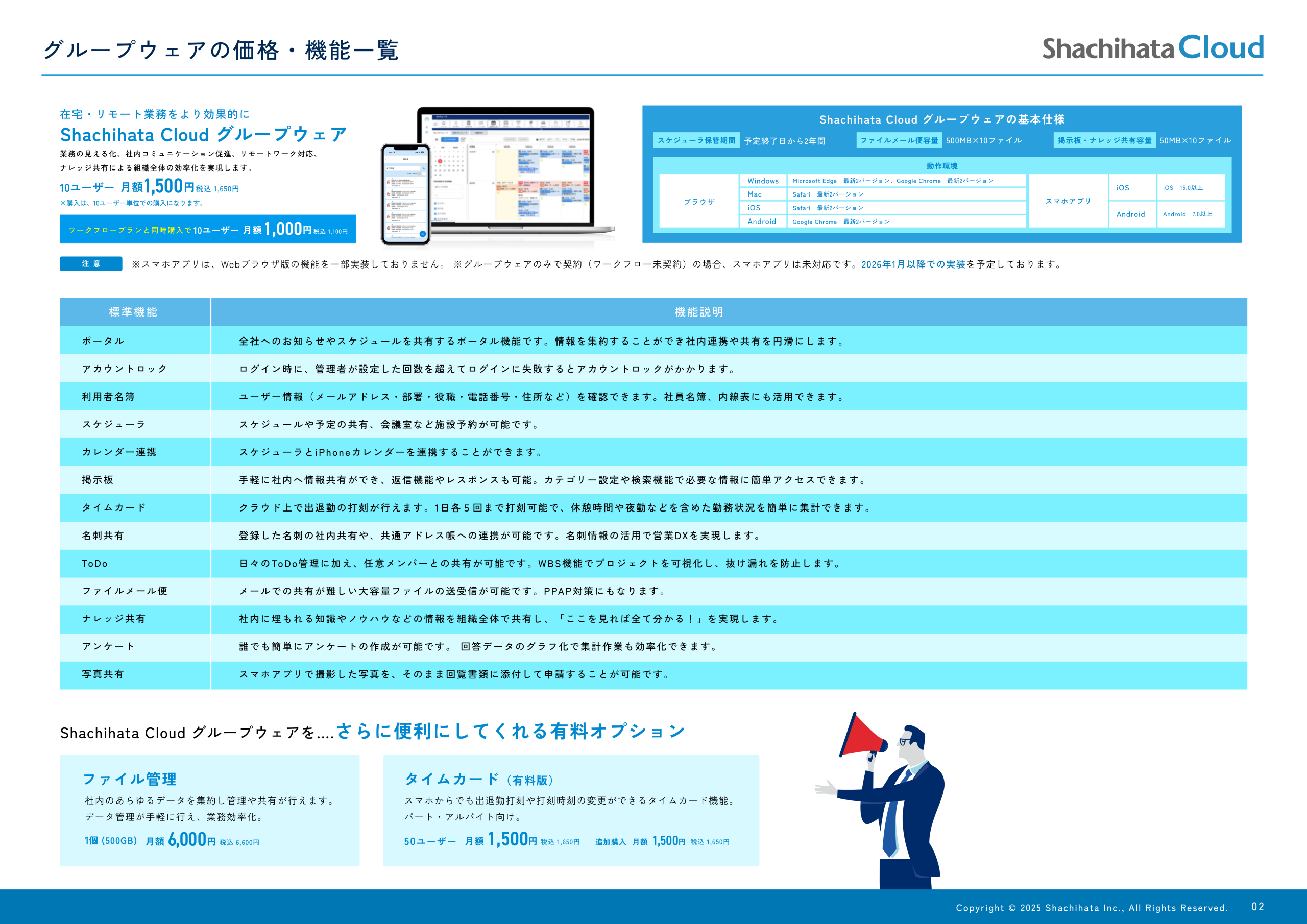The height and width of the screenshot is (924, 1307).
Task: Click the smartphone app mockup image
Action: [x=405, y=193]
